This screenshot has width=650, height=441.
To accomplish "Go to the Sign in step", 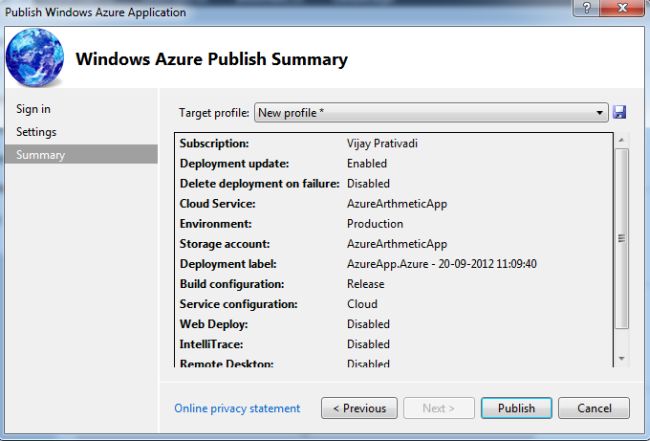I will (x=33, y=109).
